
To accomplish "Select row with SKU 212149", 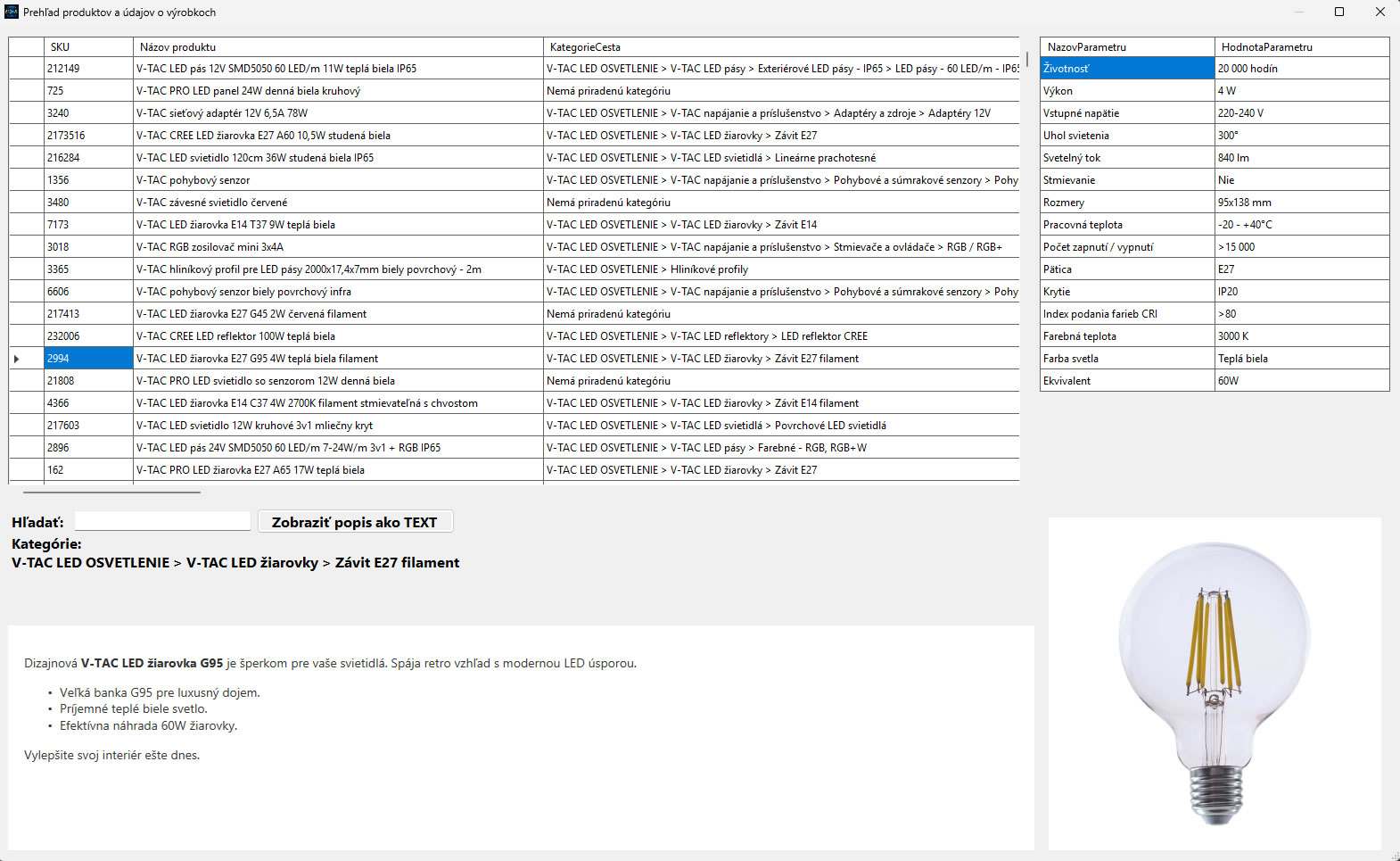I will click(x=514, y=69).
